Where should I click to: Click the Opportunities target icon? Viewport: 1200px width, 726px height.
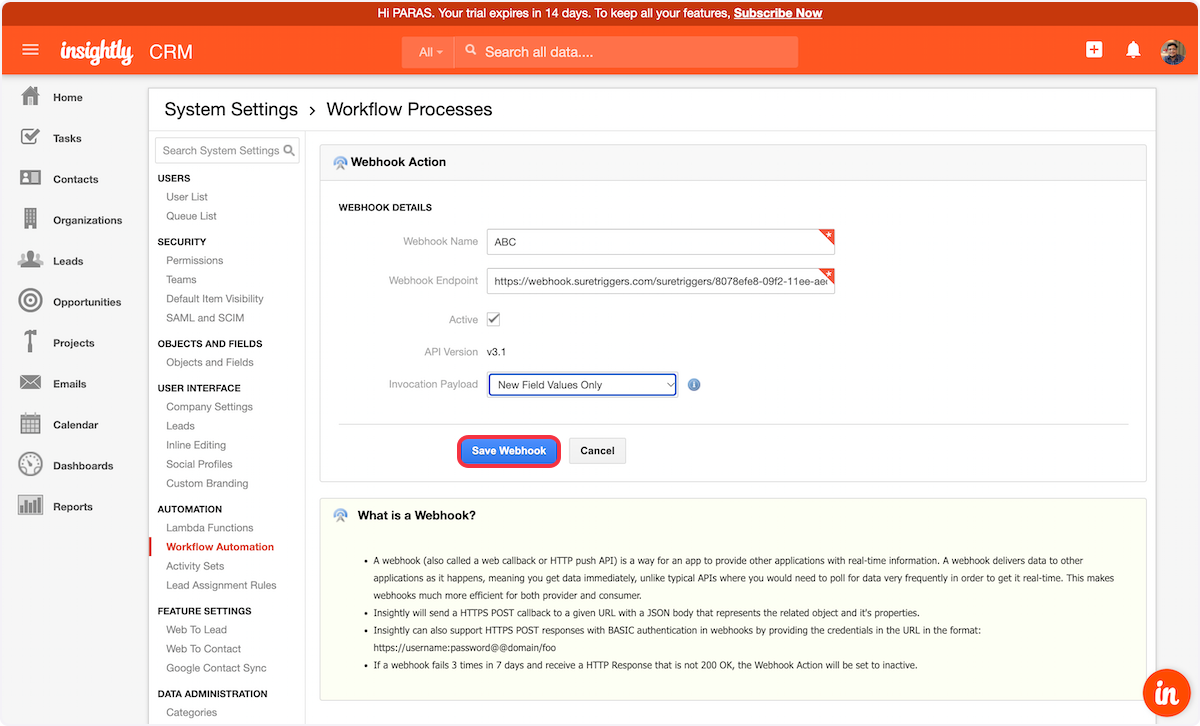[x=31, y=301]
